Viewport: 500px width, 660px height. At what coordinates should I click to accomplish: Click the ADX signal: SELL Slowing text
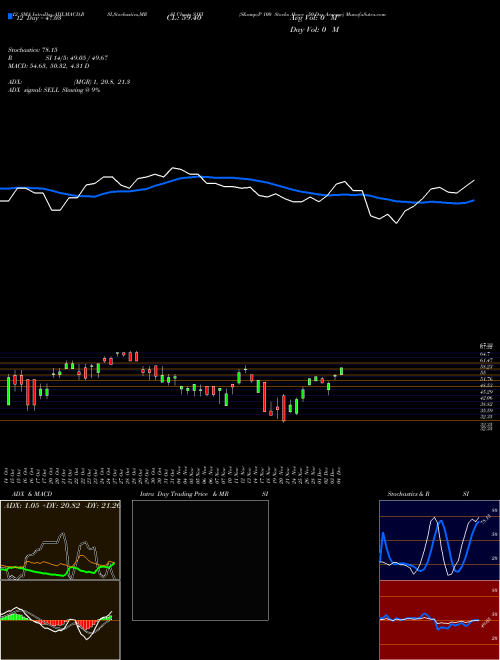[54, 90]
